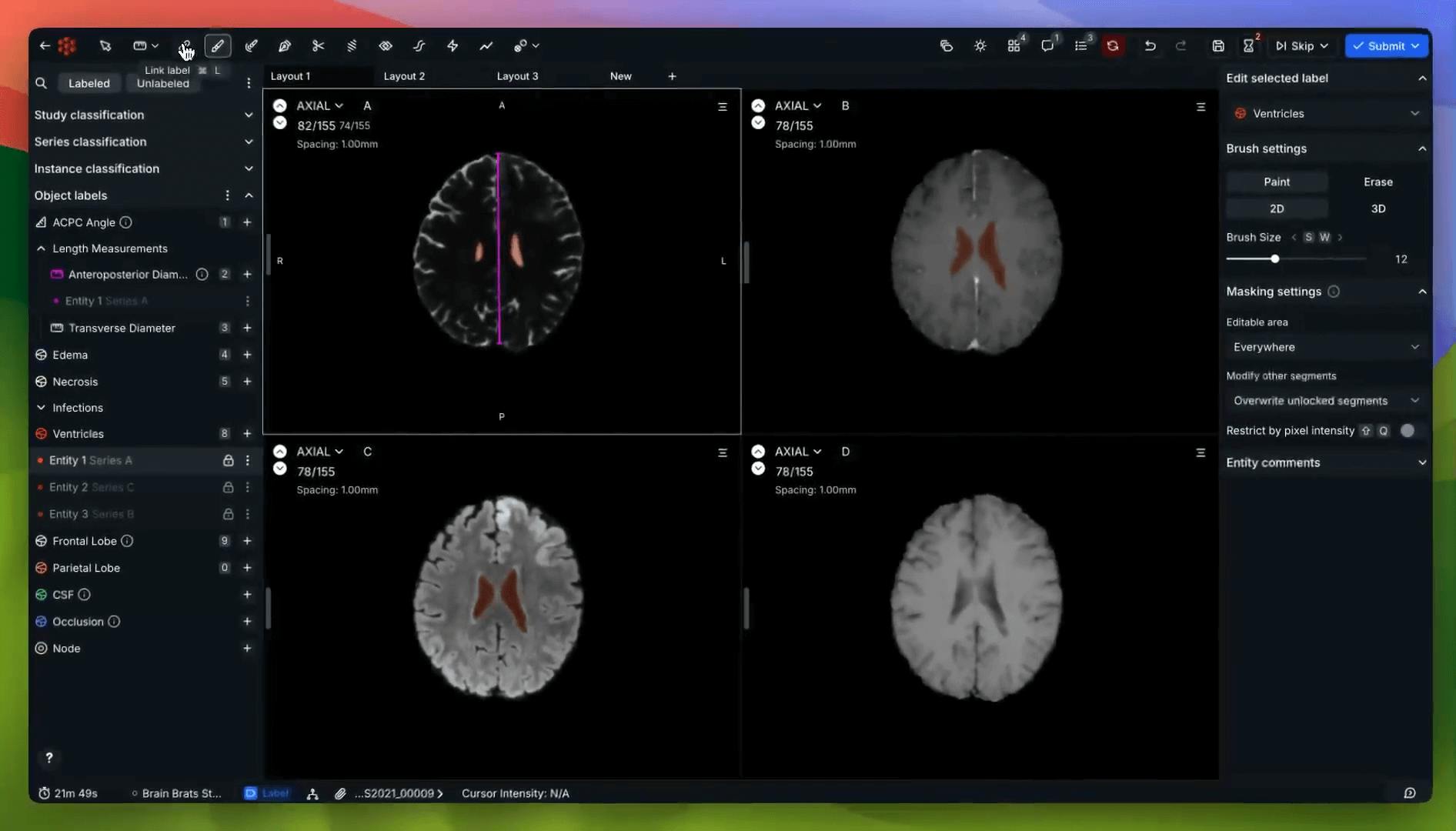Toggle lock on Ventricles Entity 2
Image resolution: width=1456 pixels, height=831 pixels.
coord(229,487)
